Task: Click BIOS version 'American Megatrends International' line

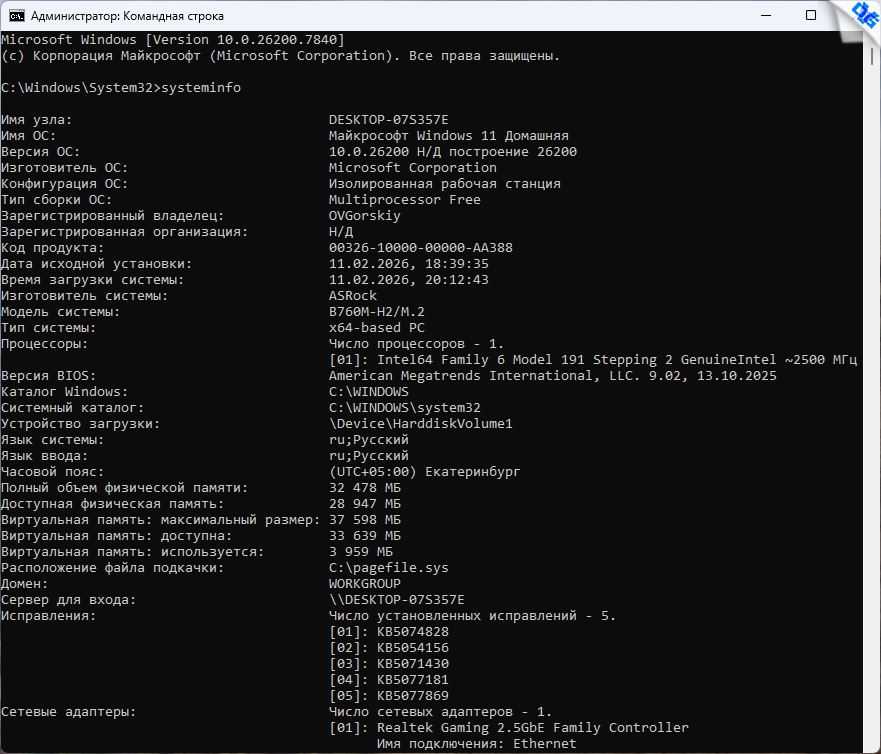Action: click(553, 376)
